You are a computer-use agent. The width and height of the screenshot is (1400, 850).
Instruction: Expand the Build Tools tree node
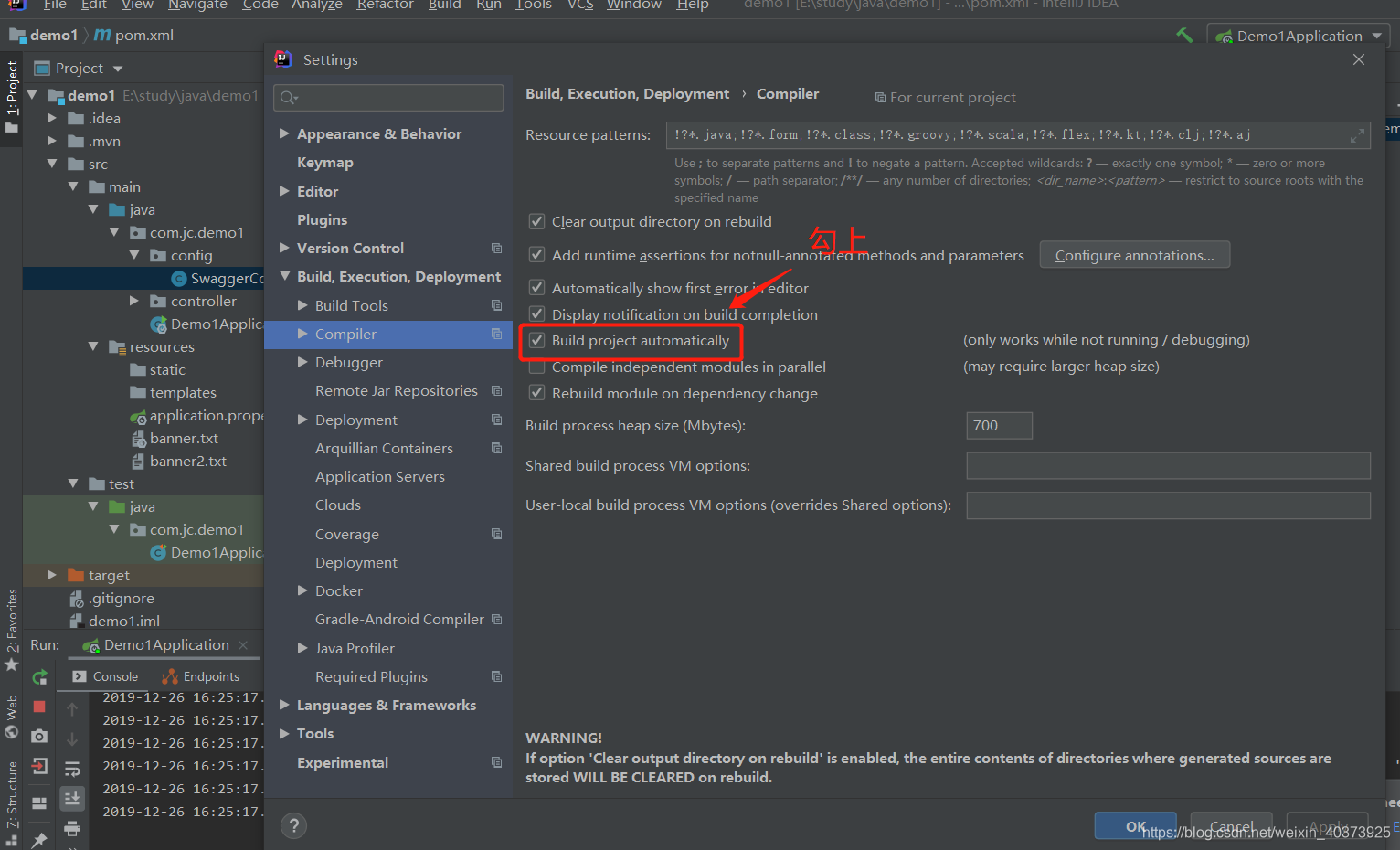click(302, 304)
